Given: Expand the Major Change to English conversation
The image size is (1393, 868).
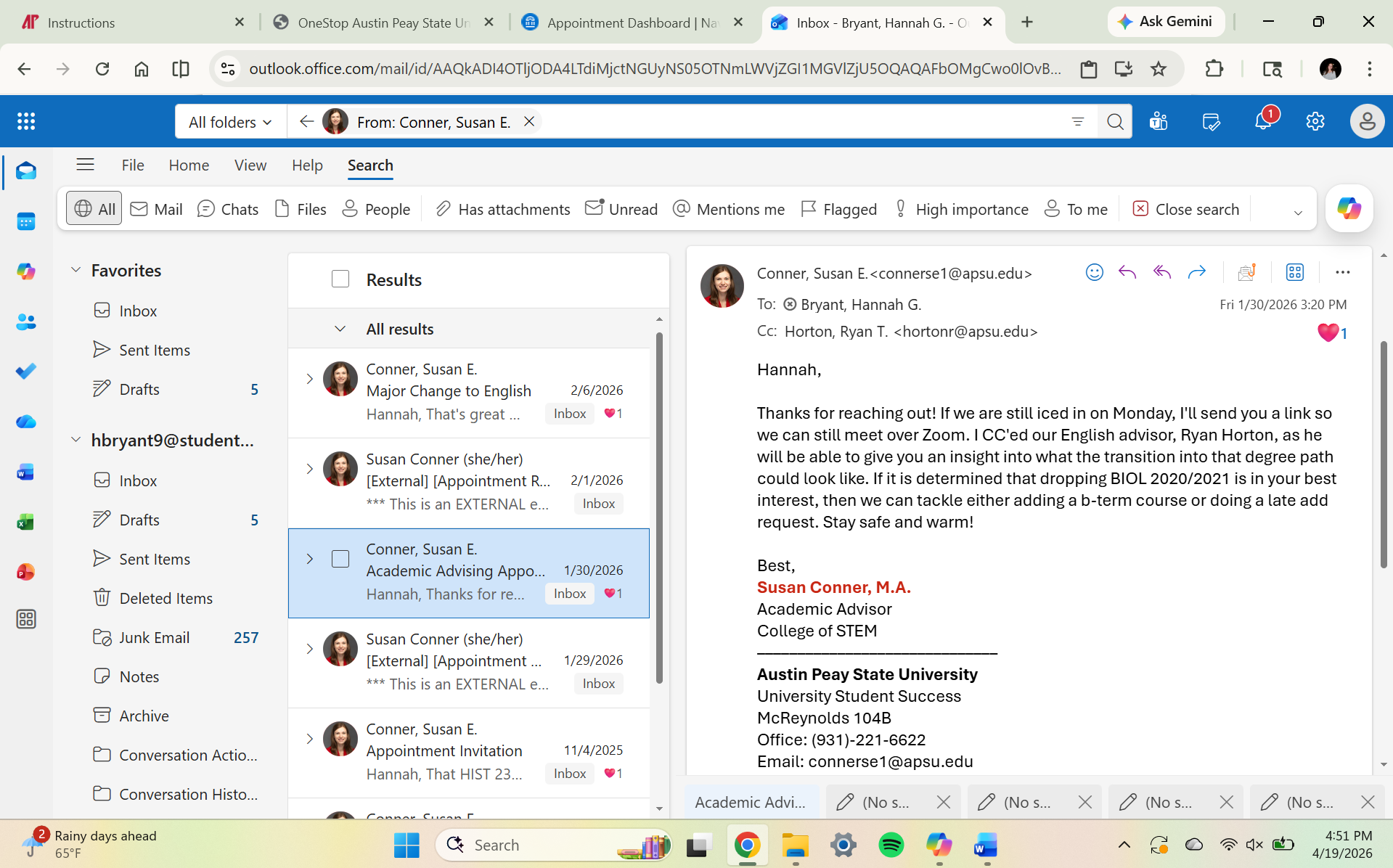Looking at the screenshot, I should pos(309,378).
